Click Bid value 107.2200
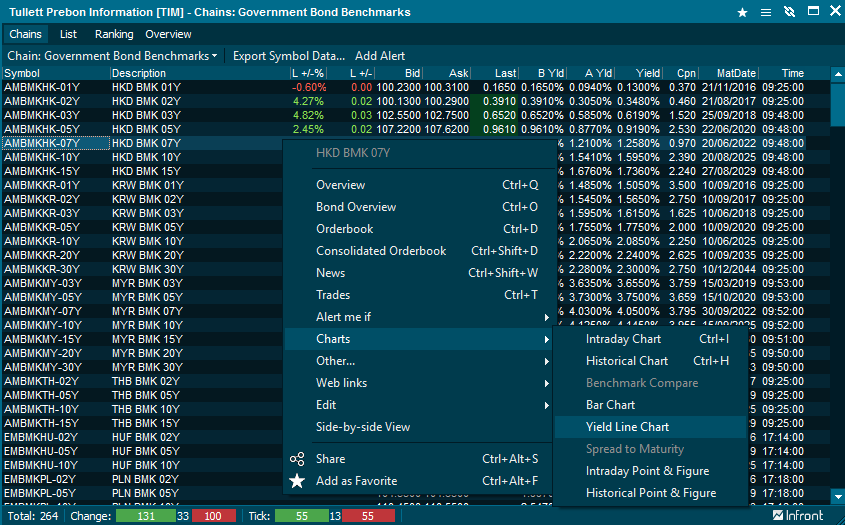Image resolution: width=845 pixels, height=525 pixels. 399,129
